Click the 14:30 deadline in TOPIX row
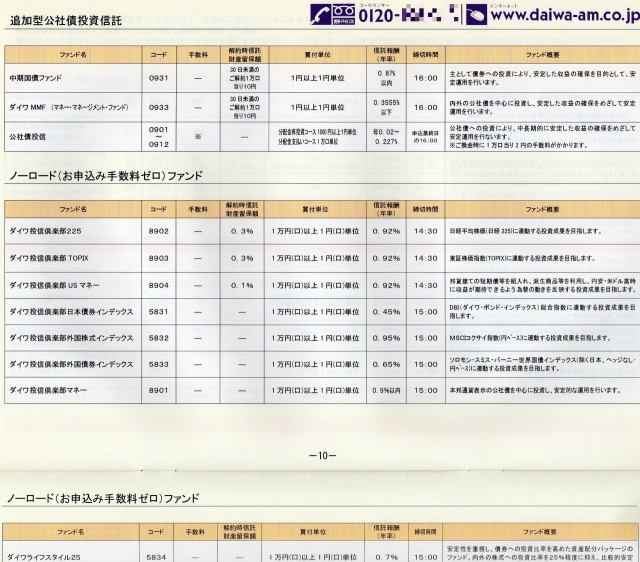Viewport: 640px width, 562px height. [425, 258]
